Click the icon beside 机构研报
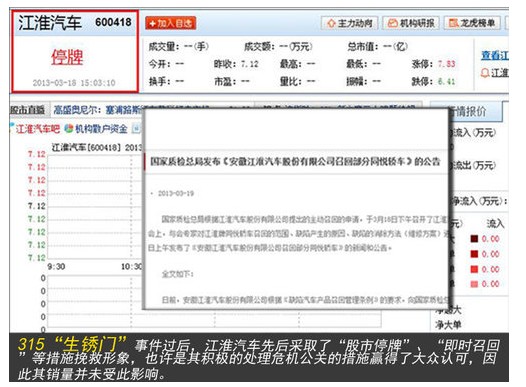Viewport: 526px width, 387px height. [x=392, y=23]
